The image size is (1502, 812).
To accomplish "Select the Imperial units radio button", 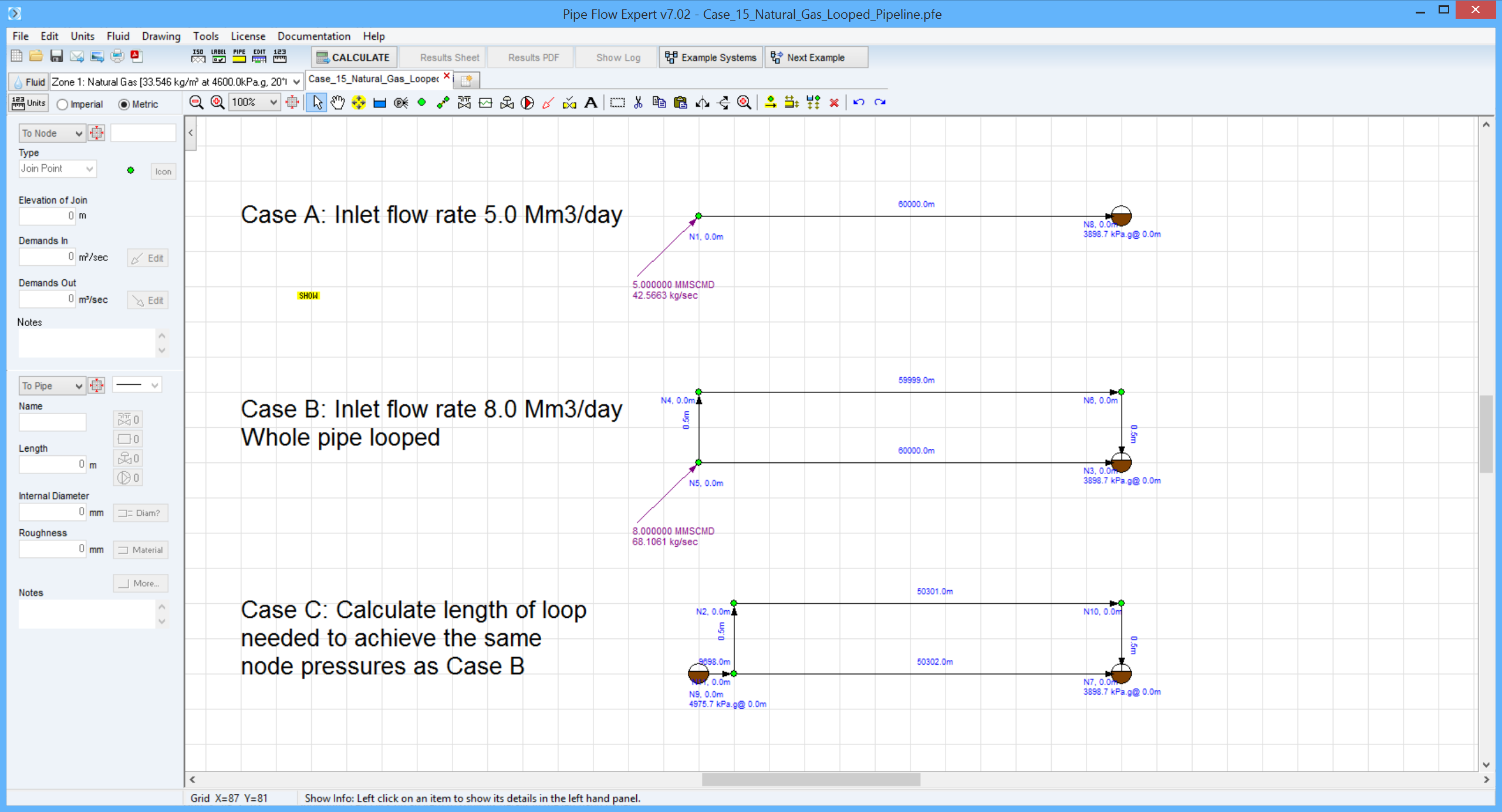I will pyautogui.click(x=62, y=104).
